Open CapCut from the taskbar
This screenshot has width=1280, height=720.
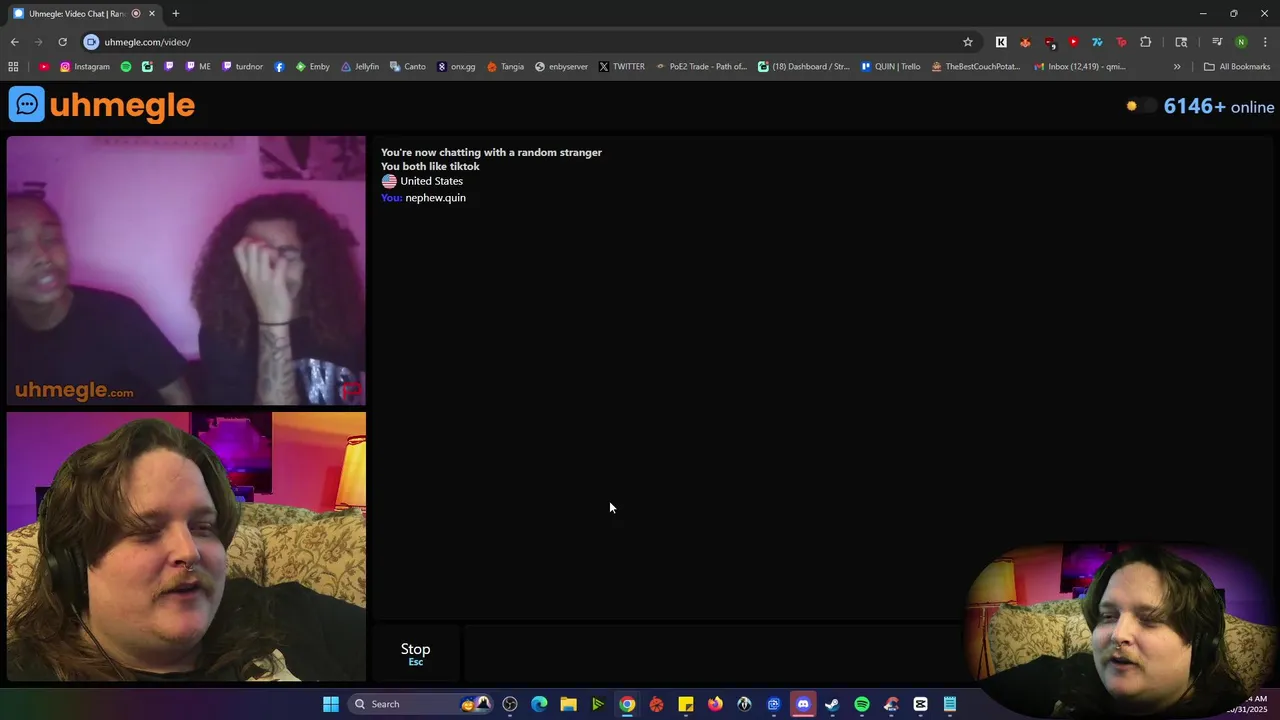(921, 704)
